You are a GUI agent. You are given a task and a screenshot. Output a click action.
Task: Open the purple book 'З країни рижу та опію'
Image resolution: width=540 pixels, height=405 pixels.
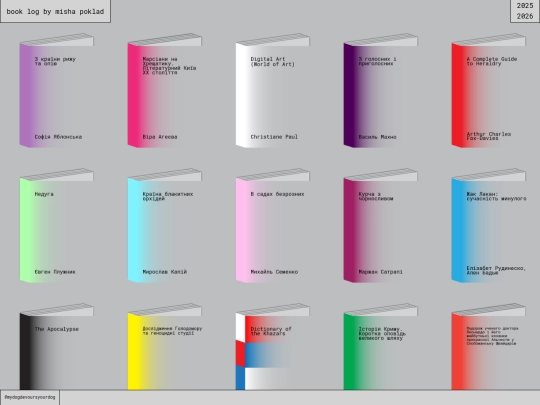tap(56, 91)
